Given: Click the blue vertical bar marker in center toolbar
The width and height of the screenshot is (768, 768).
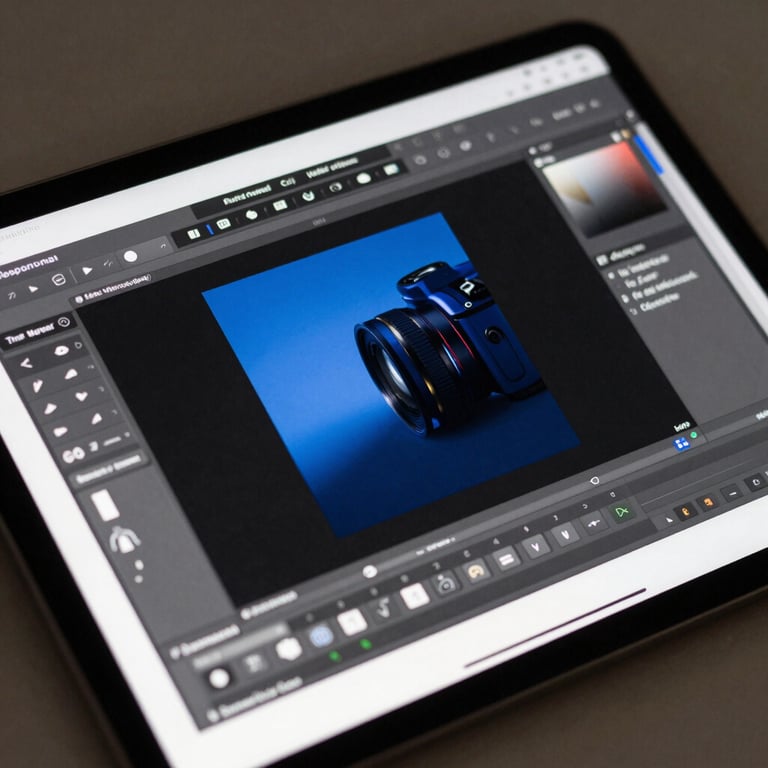Looking at the screenshot, I should pos(210,229).
